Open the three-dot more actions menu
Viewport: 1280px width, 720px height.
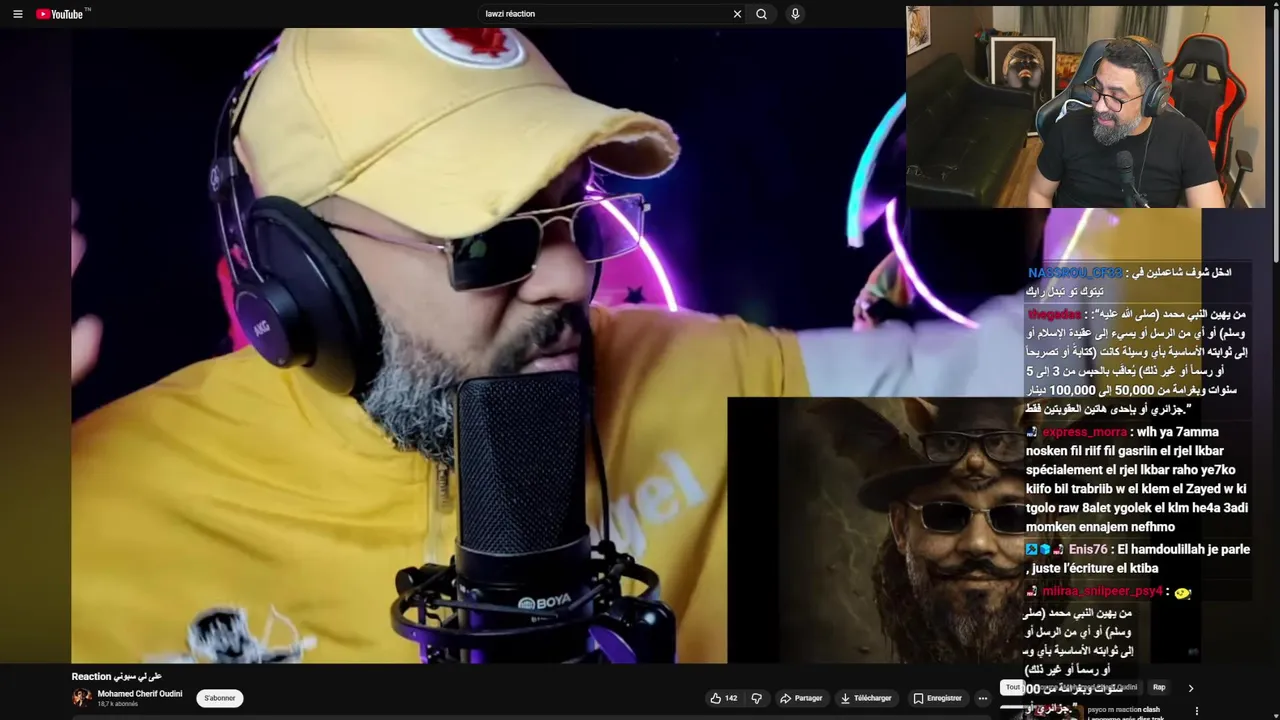pos(983,698)
